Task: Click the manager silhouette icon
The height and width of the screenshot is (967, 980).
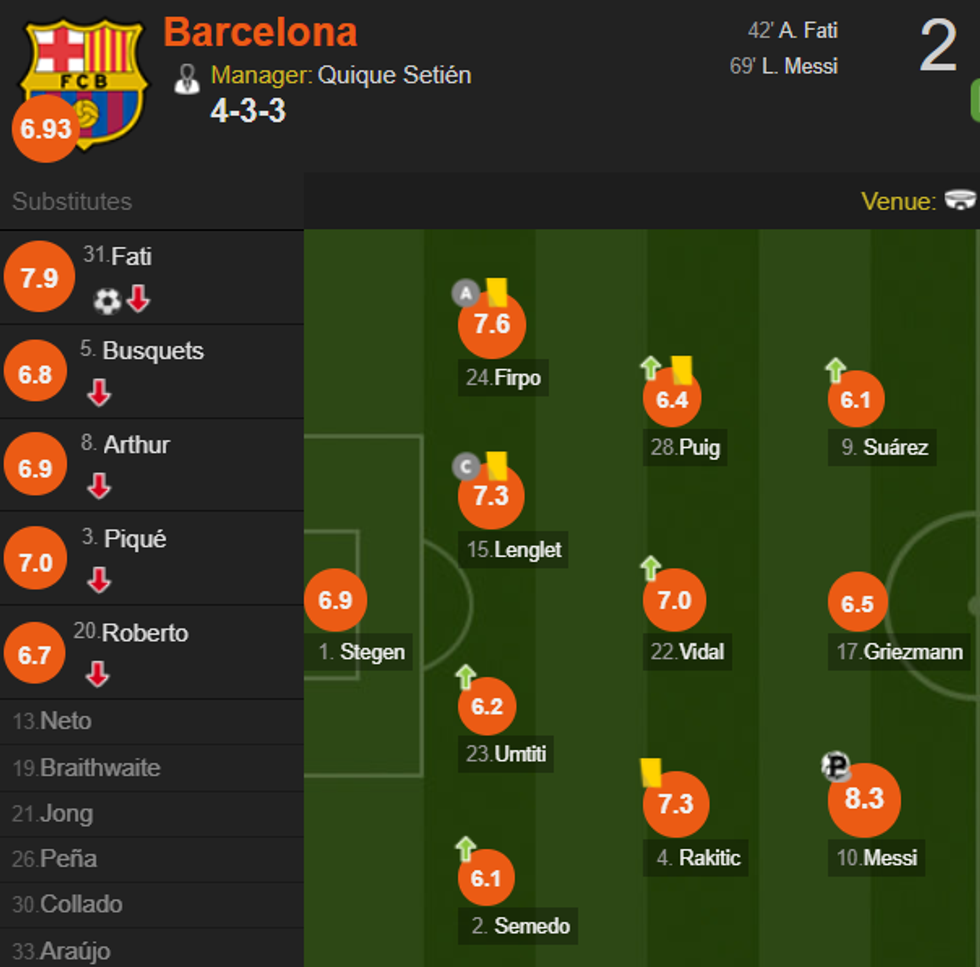Action: (187, 78)
